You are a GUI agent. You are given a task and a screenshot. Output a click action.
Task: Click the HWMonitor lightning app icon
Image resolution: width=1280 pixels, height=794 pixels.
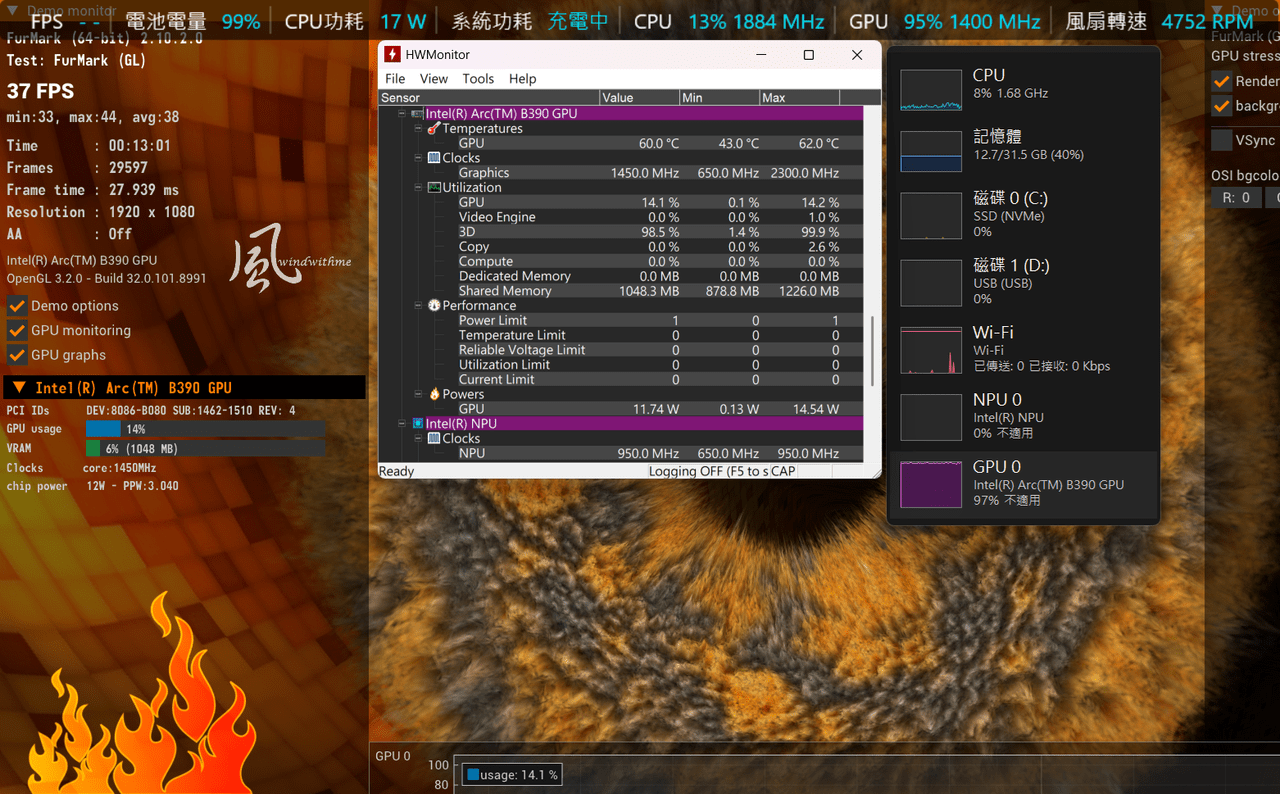(393, 54)
